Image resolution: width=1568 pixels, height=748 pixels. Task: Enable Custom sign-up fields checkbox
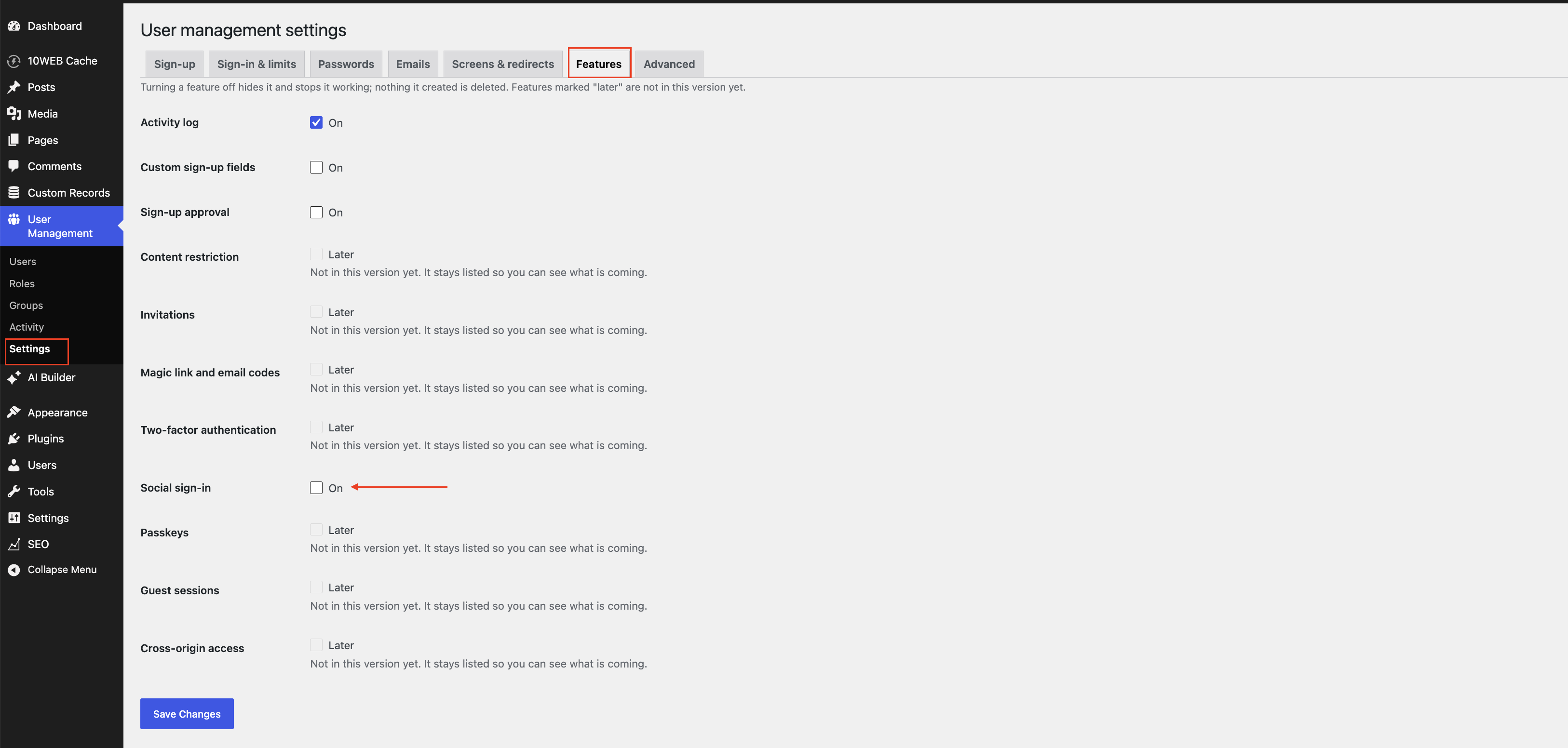point(316,167)
